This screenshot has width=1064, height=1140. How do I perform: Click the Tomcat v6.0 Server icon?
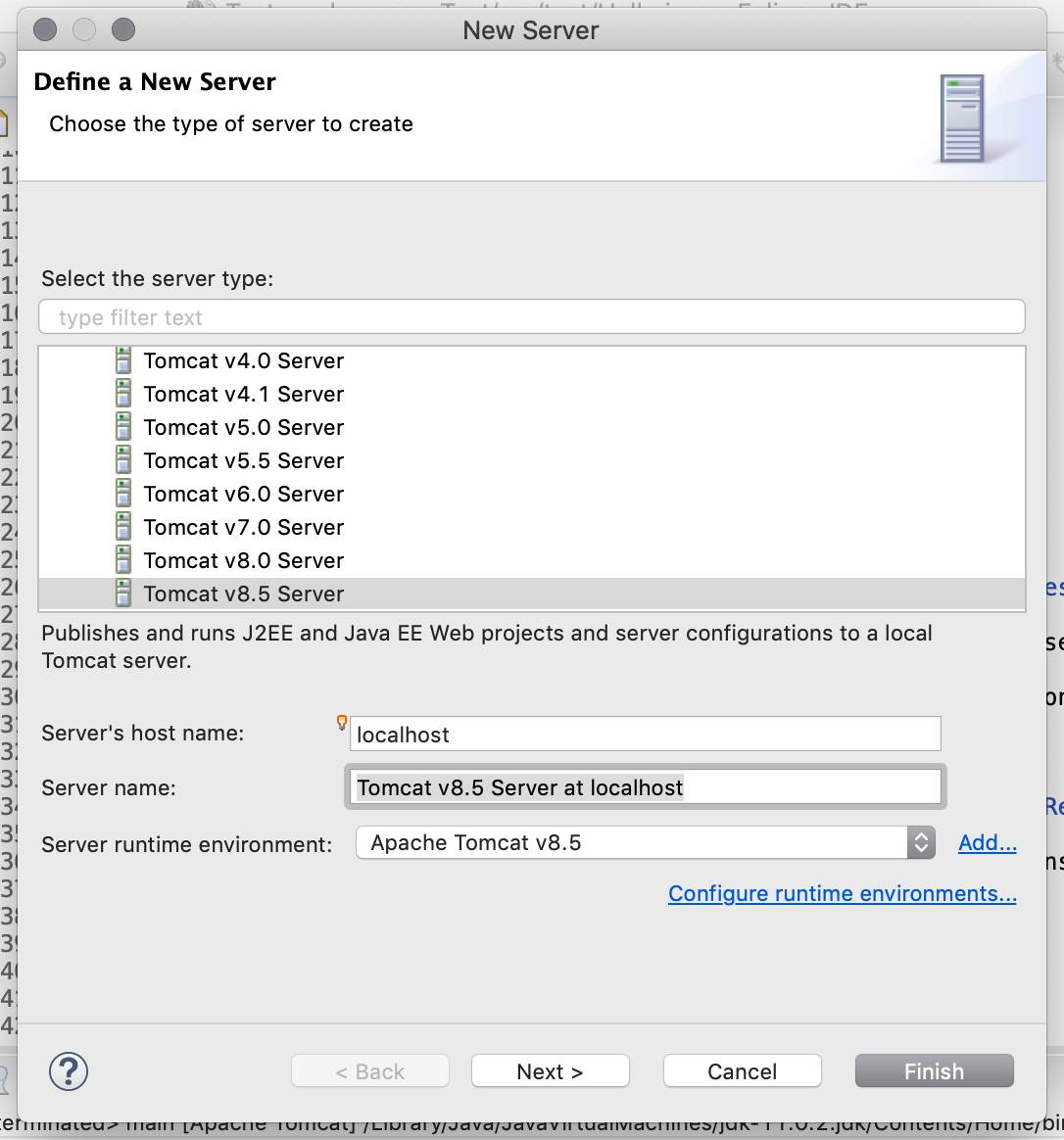coord(123,494)
